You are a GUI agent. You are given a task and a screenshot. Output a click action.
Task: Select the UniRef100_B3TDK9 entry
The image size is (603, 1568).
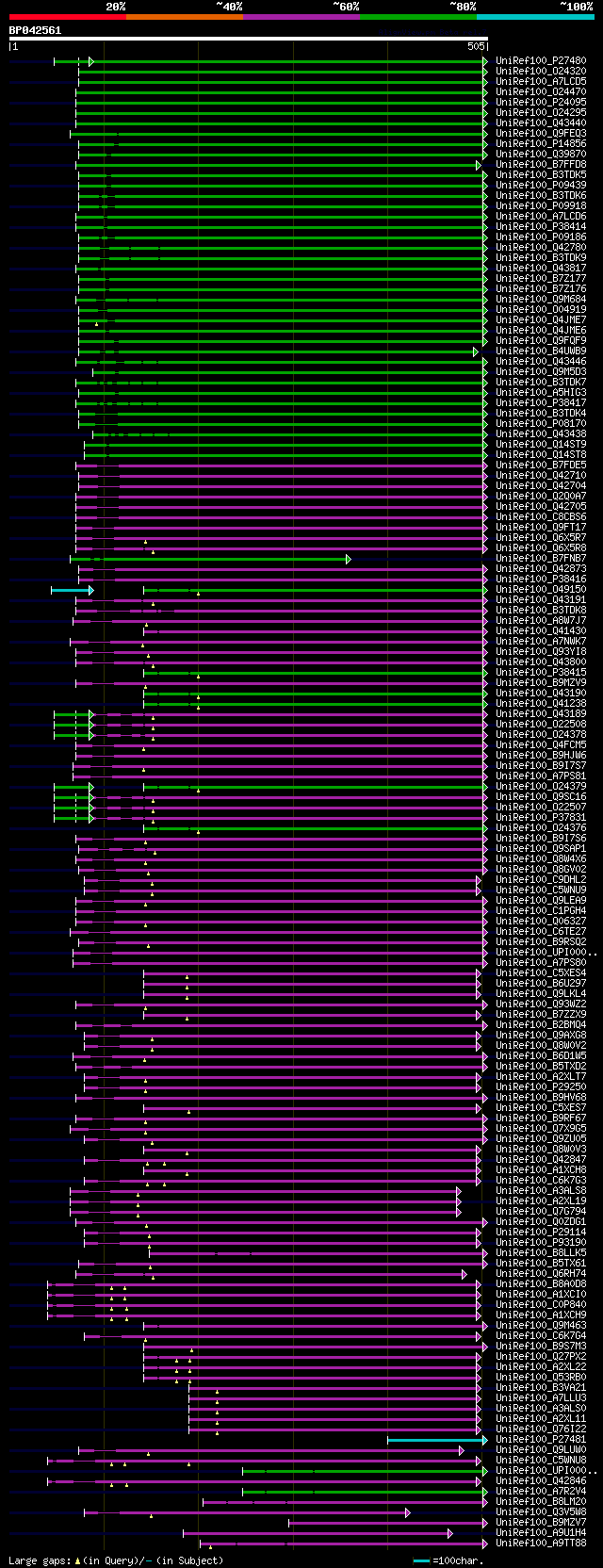541,258
